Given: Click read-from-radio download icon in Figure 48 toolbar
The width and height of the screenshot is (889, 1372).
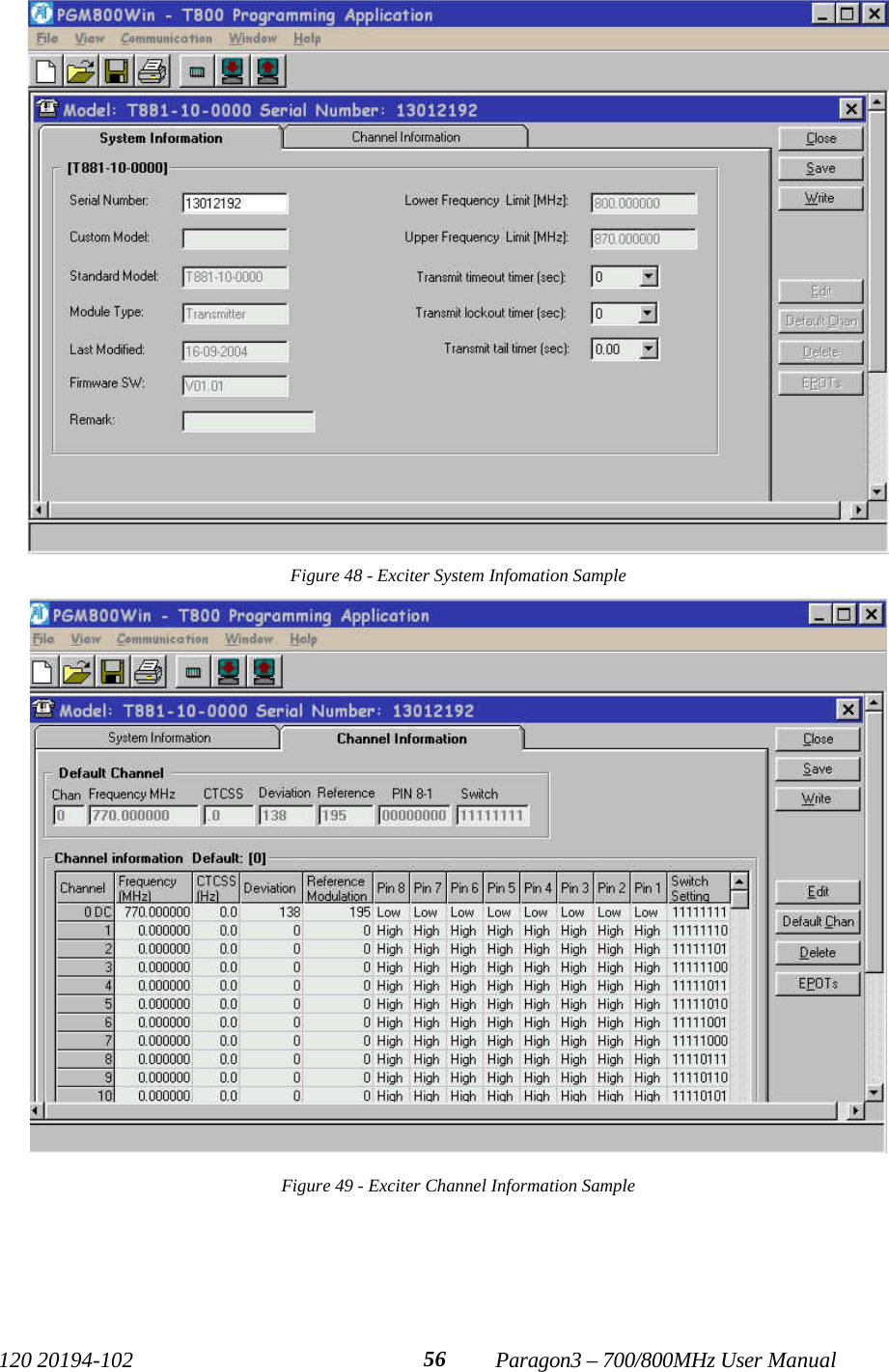Looking at the screenshot, I should coord(233,71).
